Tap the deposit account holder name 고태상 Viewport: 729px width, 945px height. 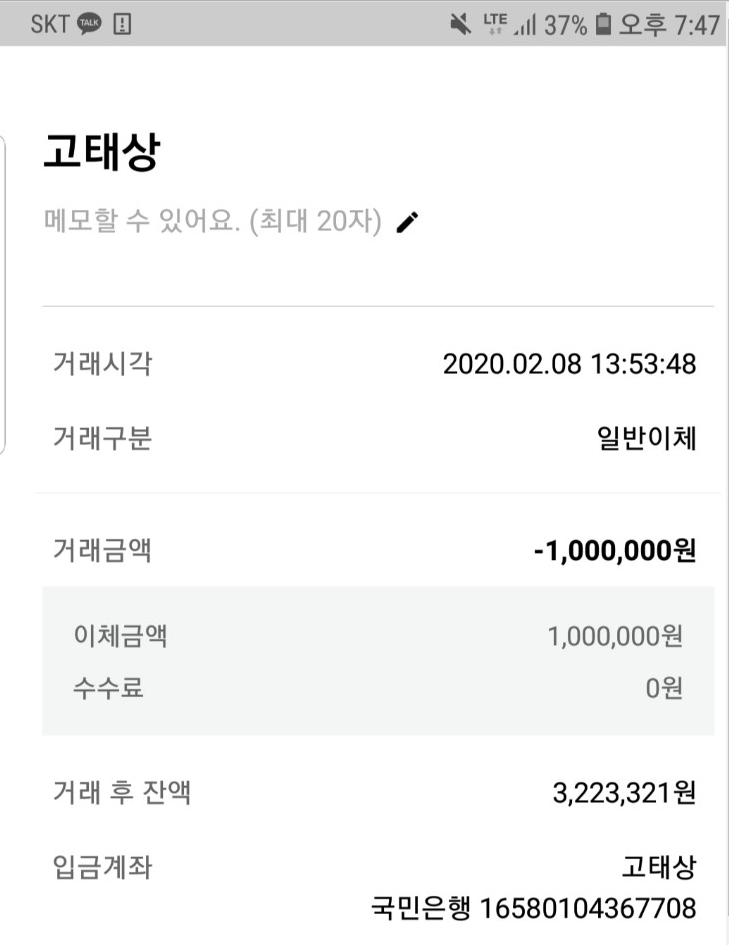tap(659, 867)
